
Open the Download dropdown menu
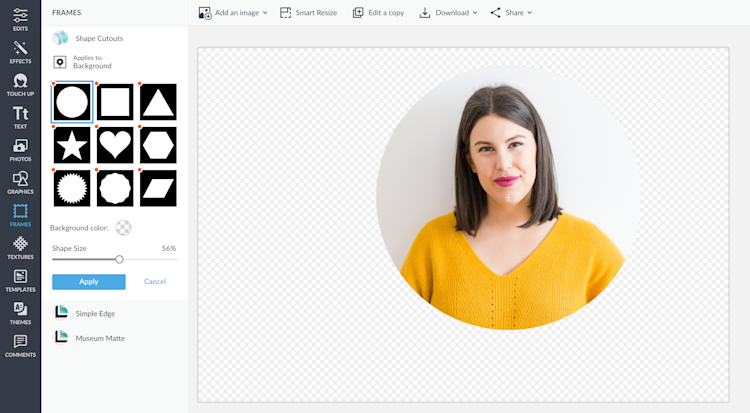[448, 13]
